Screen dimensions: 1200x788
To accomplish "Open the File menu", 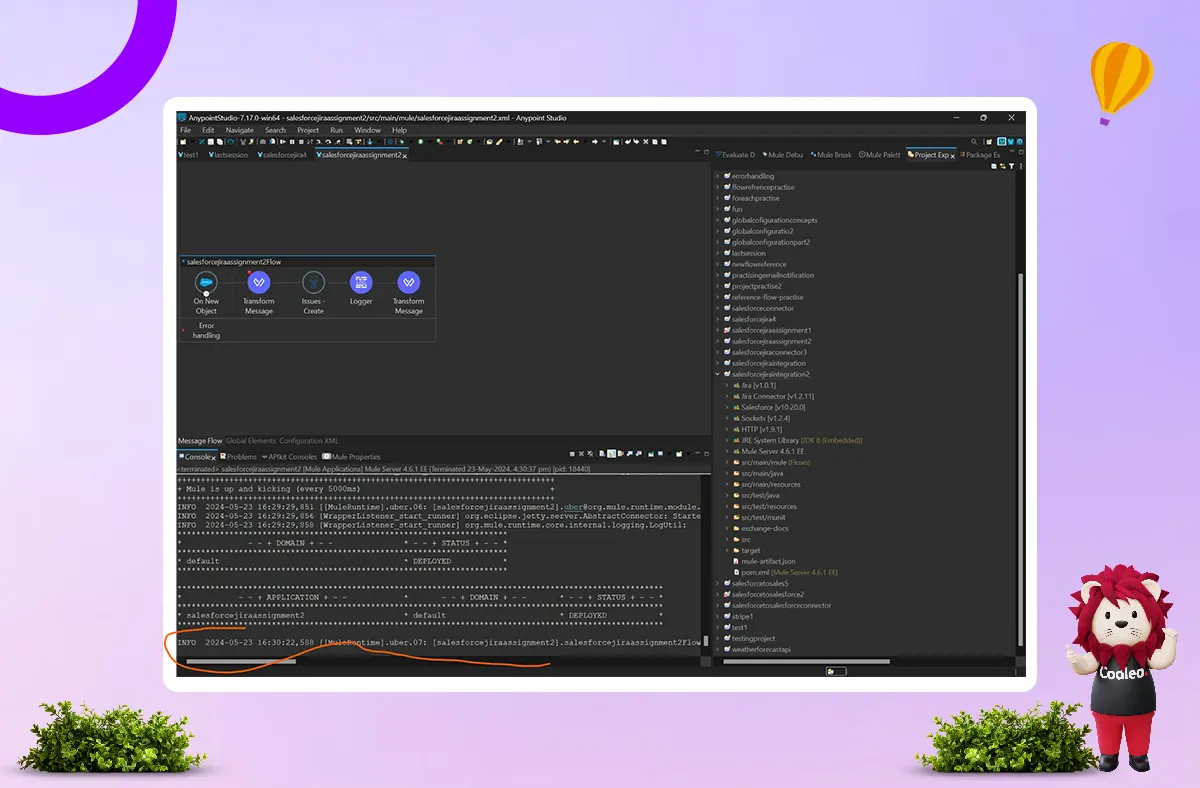I will click(x=185, y=130).
